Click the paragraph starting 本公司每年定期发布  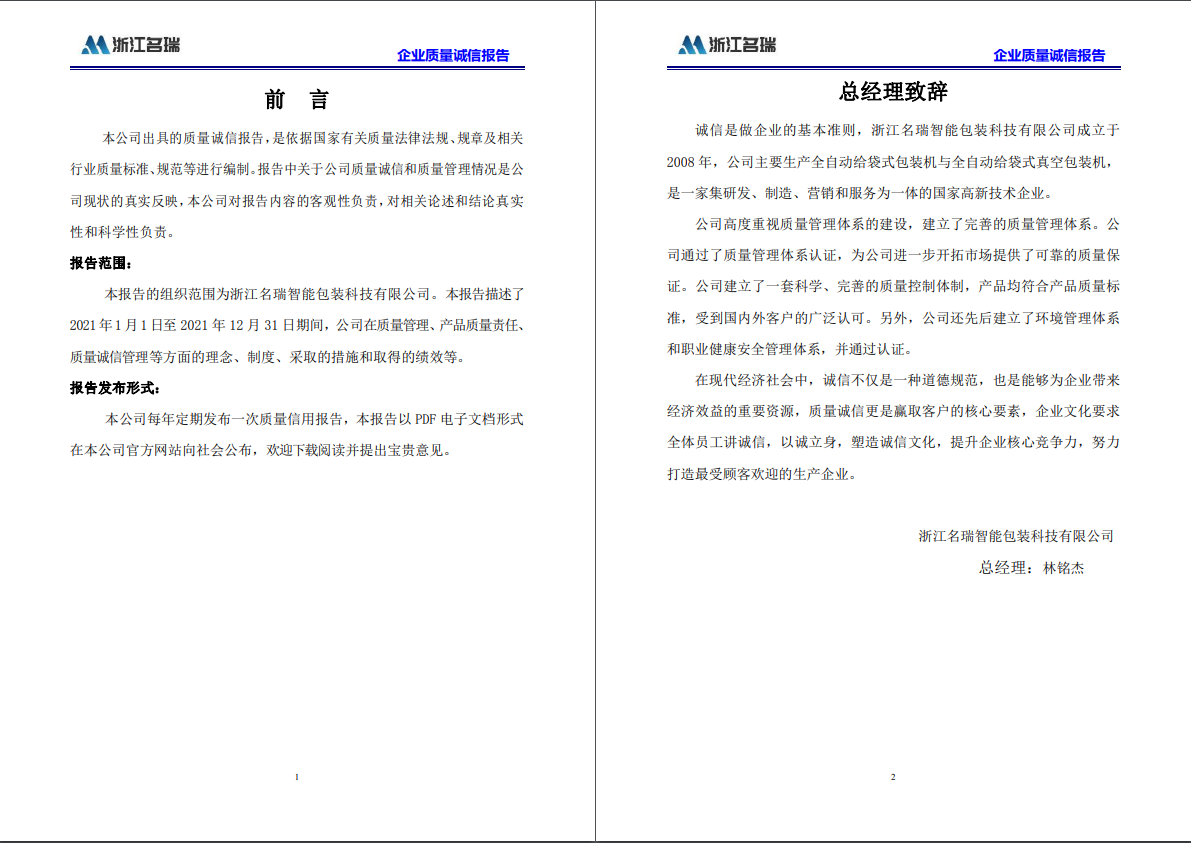coord(297,434)
